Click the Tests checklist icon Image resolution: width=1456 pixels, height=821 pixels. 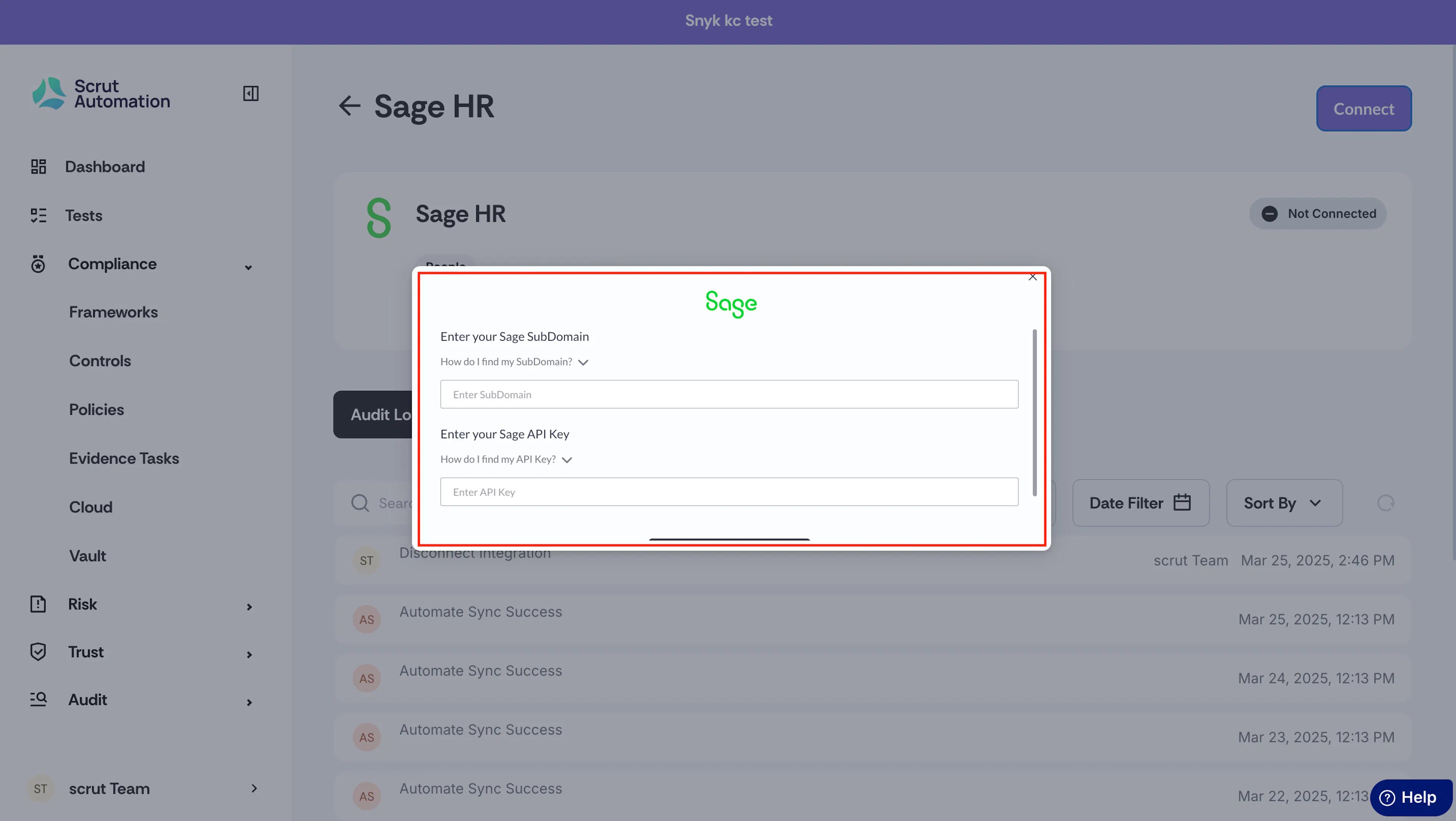click(x=38, y=215)
